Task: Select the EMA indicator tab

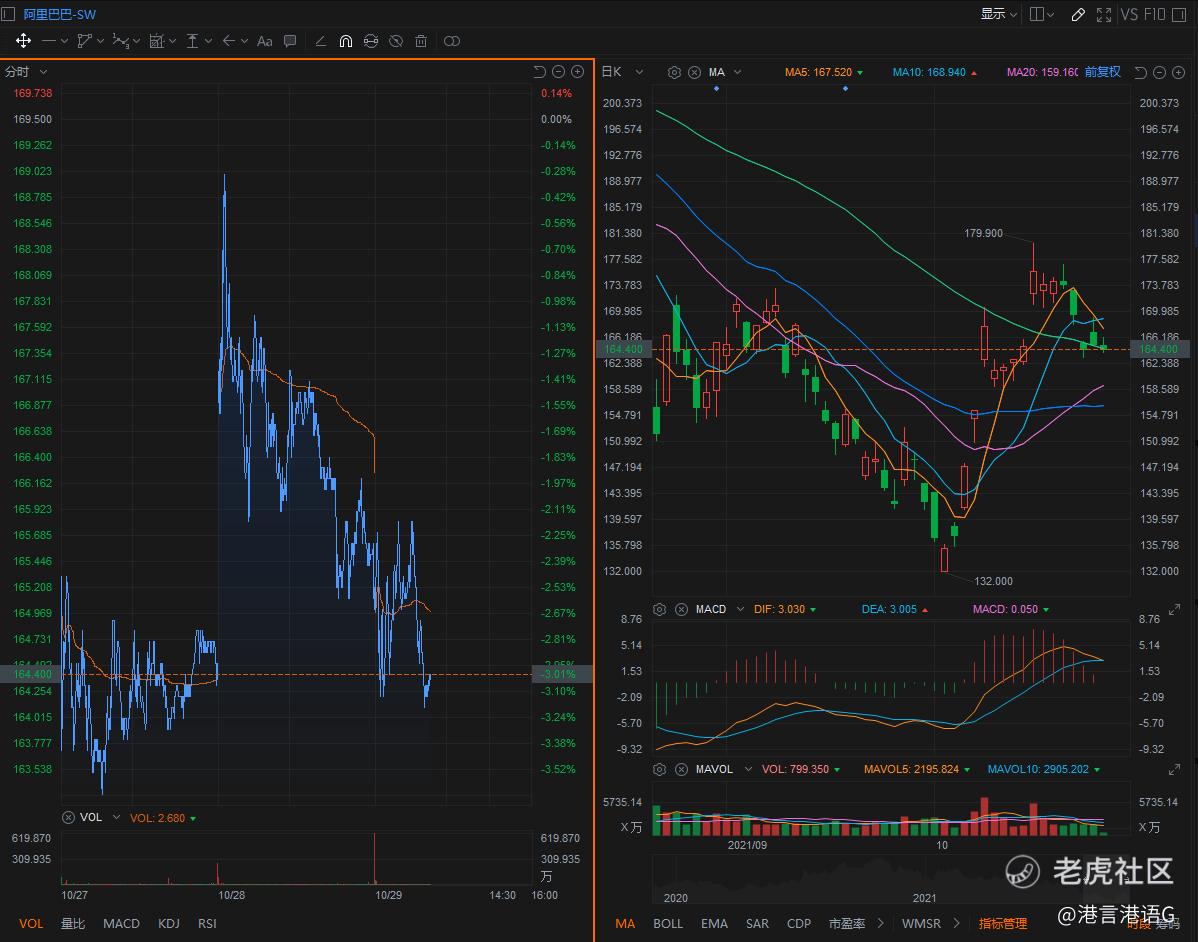Action: click(714, 924)
